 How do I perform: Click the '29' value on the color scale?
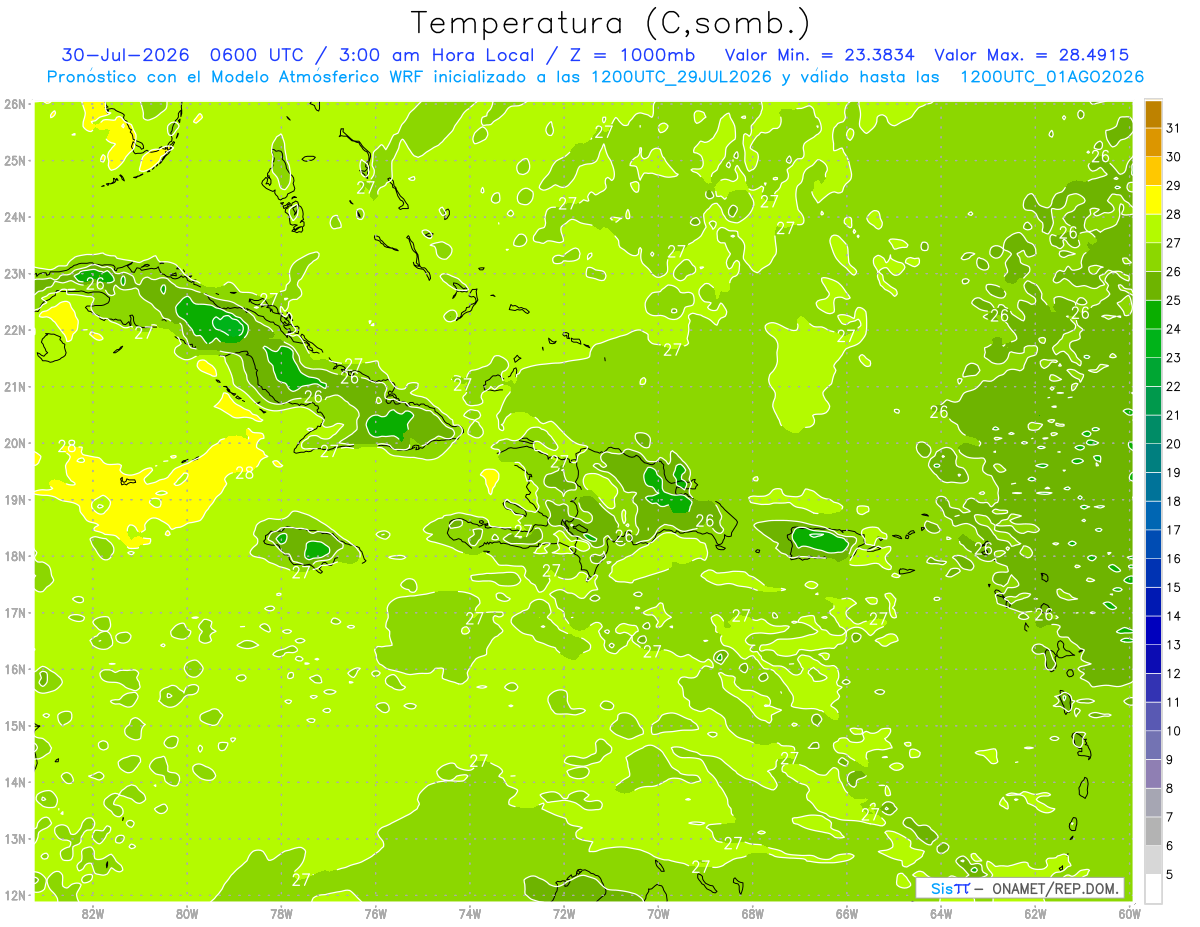1173,185
